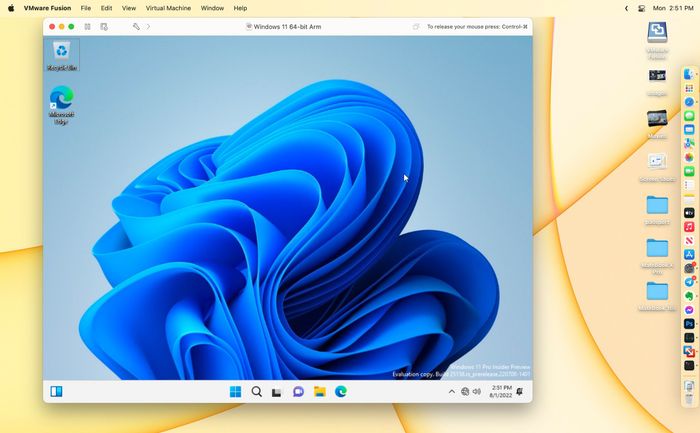Open Apple TV from the Dock
Viewport: 700px width, 433px height.
pos(689,212)
